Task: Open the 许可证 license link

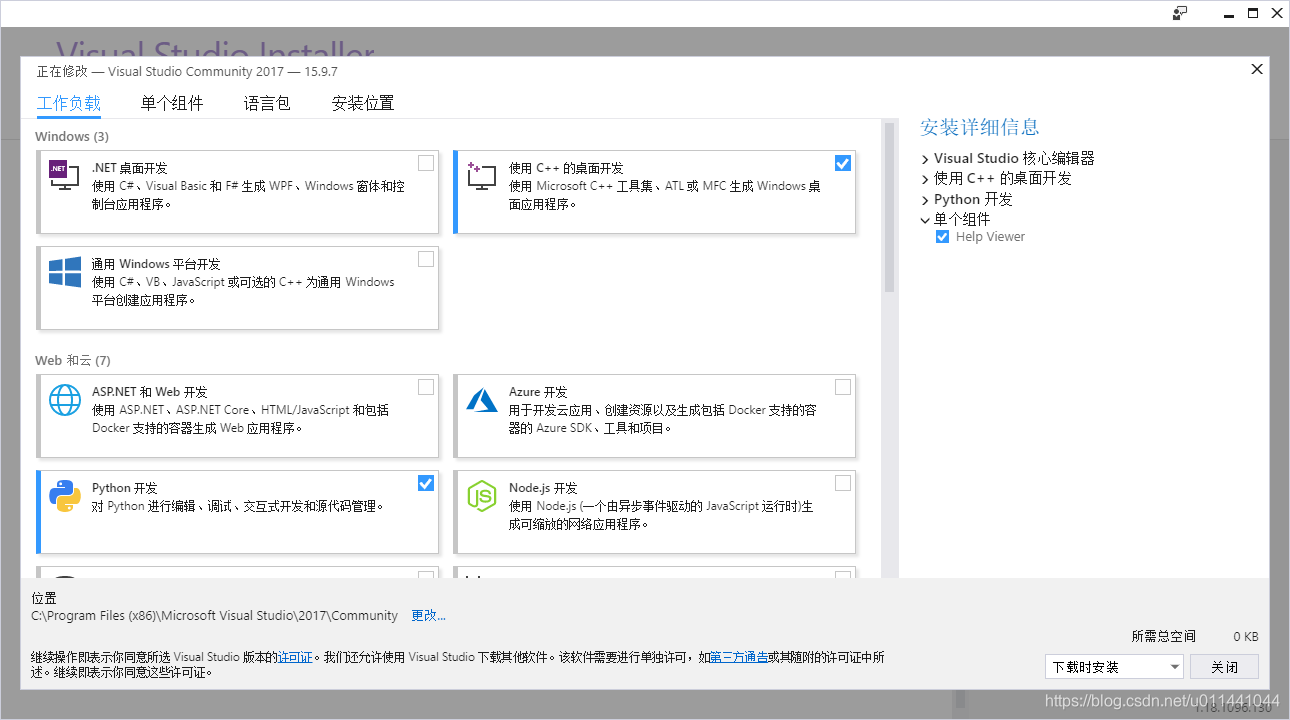Action: click(x=295, y=658)
